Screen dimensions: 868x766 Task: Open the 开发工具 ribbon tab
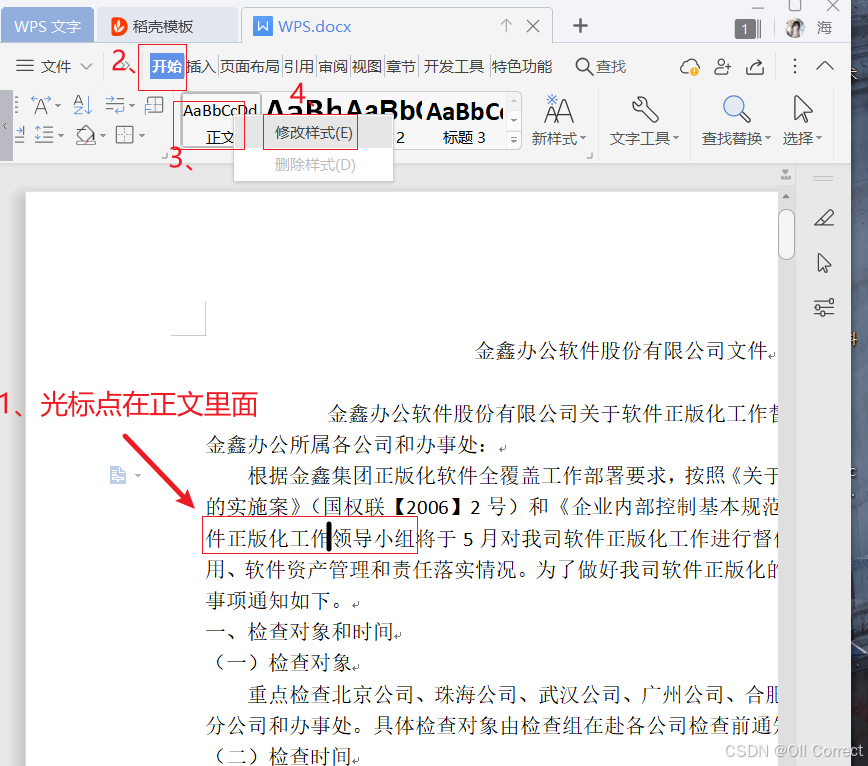tap(454, 67)
